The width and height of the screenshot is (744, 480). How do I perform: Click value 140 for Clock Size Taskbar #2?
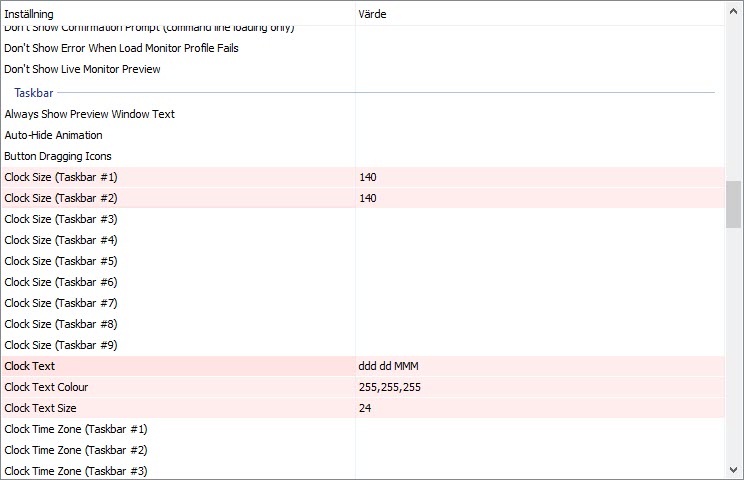point(367,198)
